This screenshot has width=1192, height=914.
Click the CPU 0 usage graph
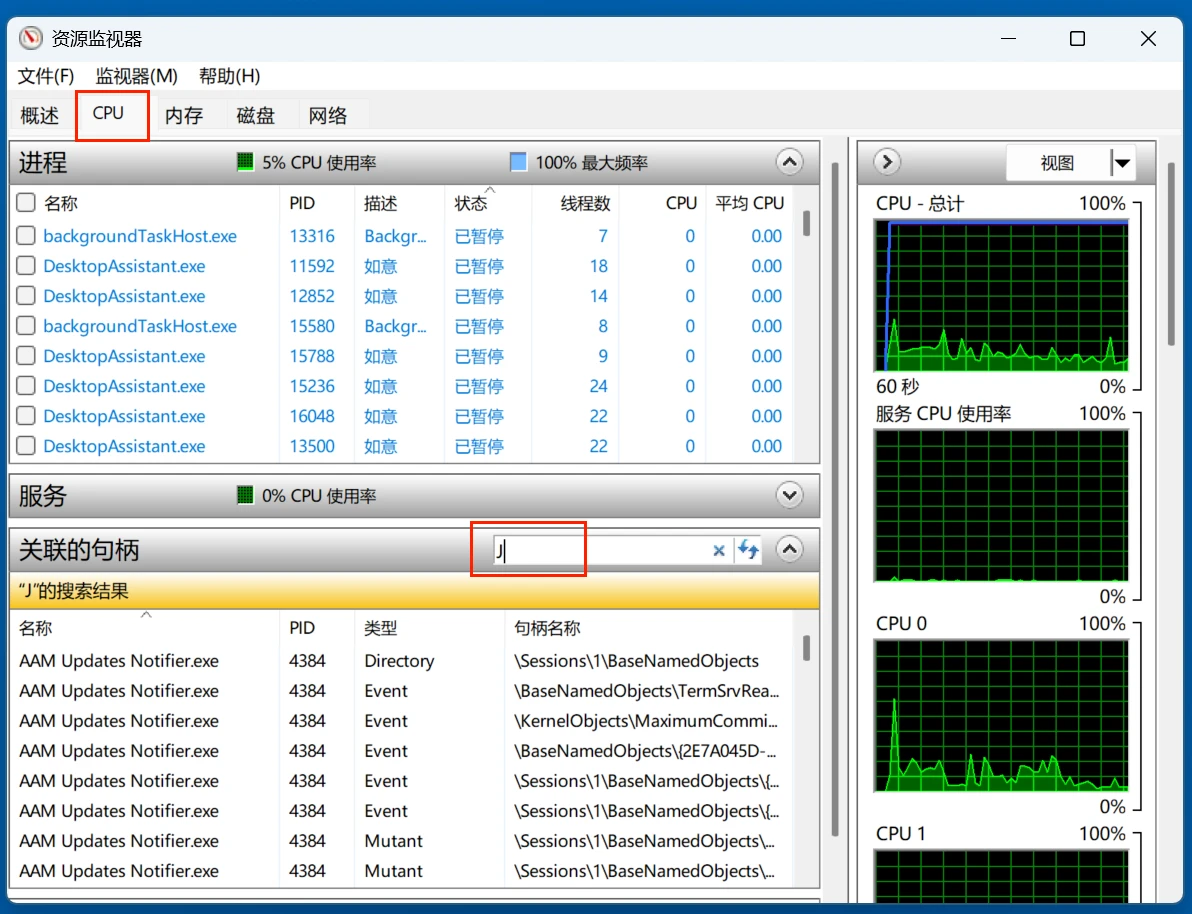(1001, 716)
